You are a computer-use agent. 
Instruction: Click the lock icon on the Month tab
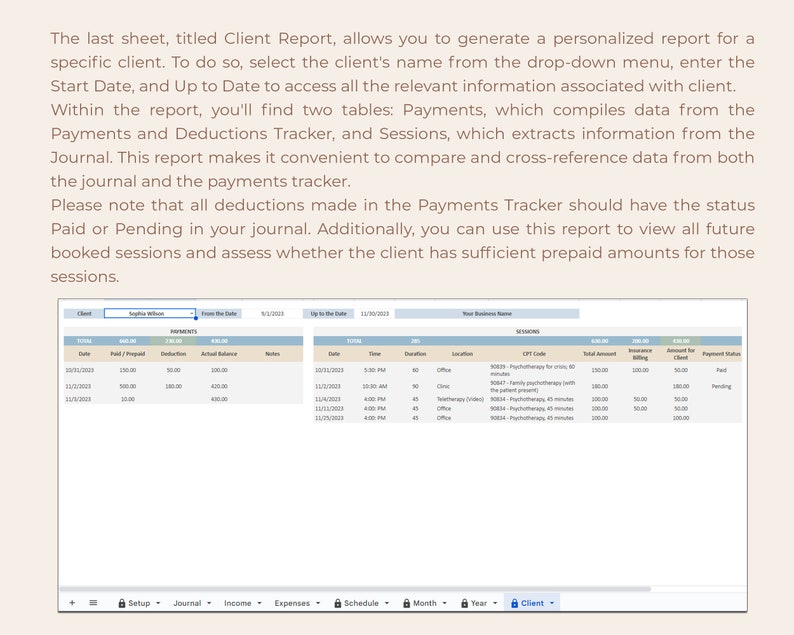[x=407, y=603]
